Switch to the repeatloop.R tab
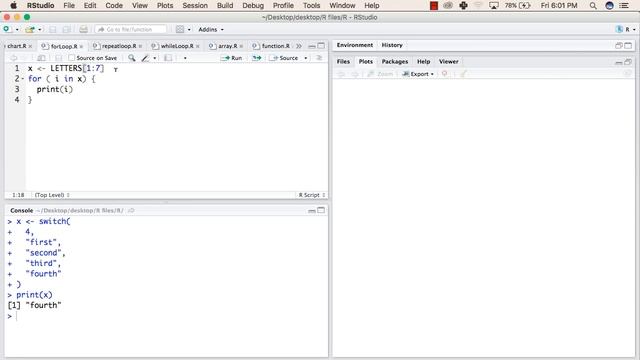Screen dimensions: 640x360 tap(119, 46)
